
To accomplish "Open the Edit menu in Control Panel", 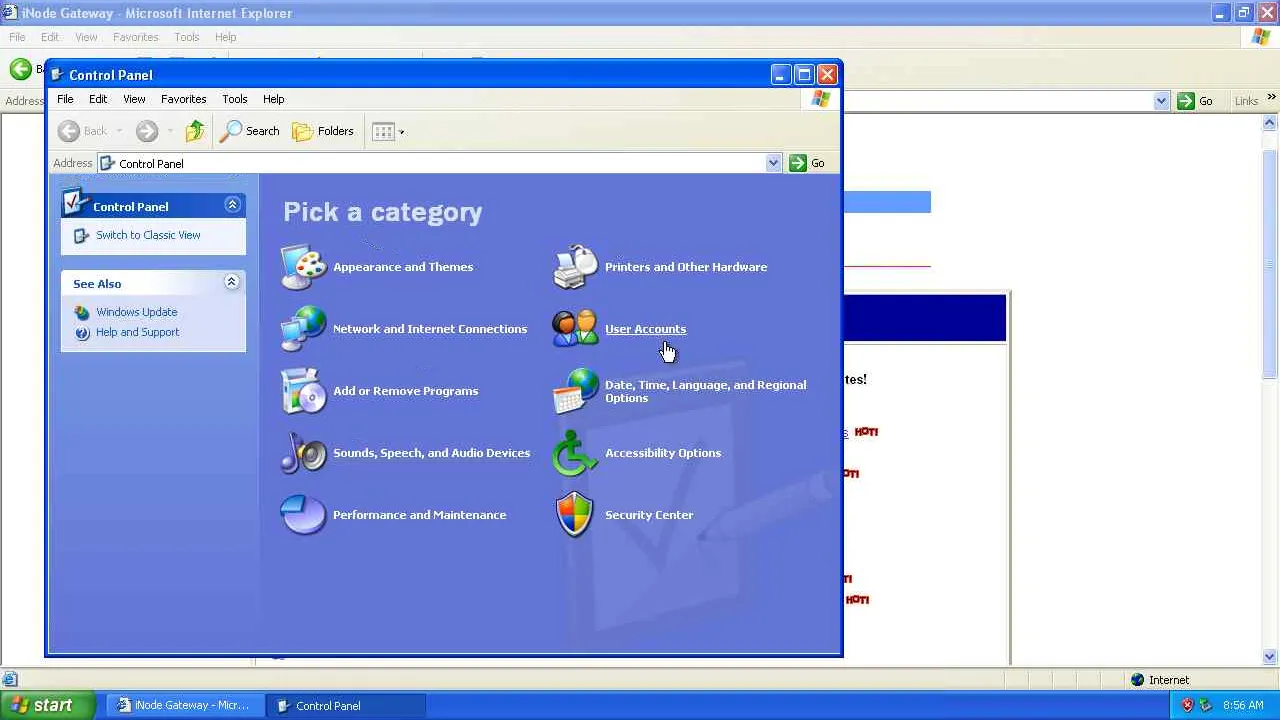I will click(x=98, y=99).
